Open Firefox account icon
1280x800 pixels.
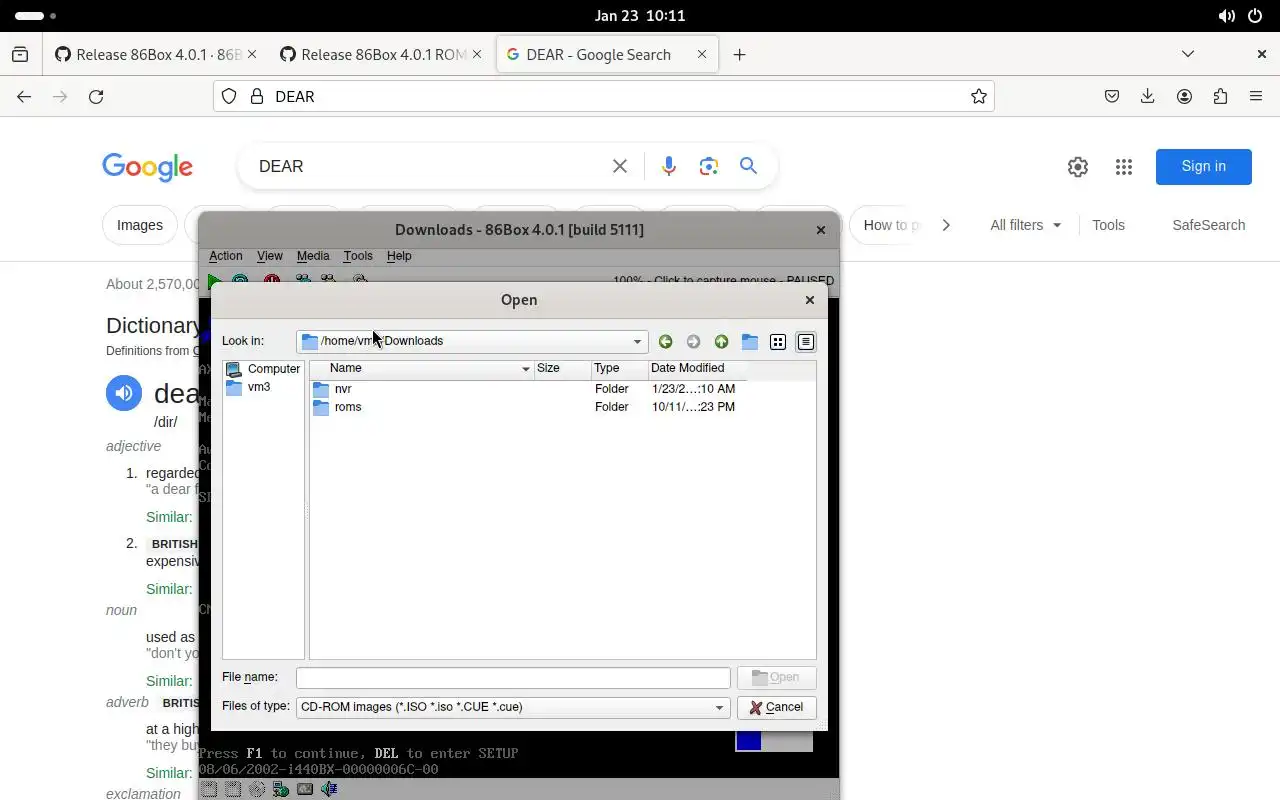click(1184, 96)
